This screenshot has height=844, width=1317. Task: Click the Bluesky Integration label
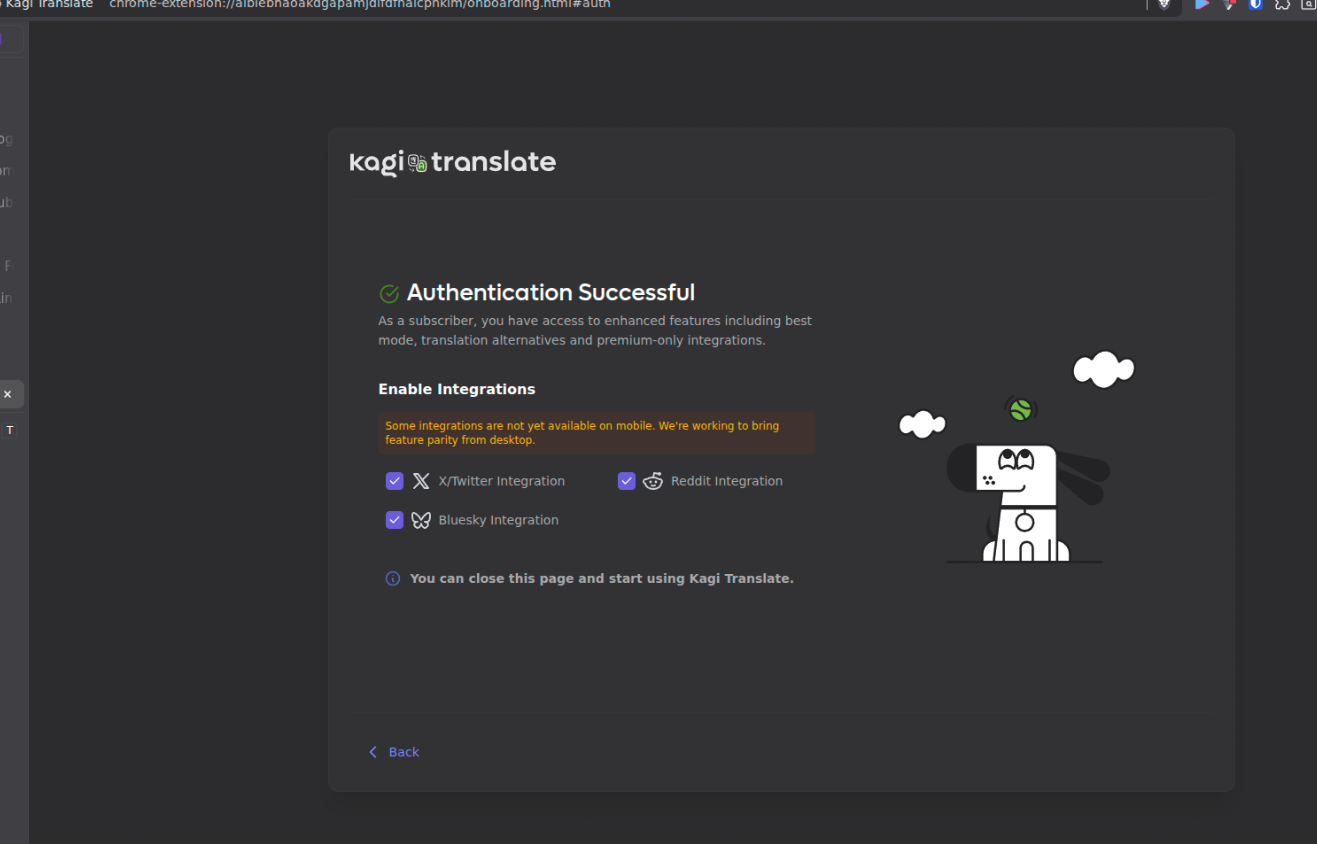click(x=498, y=520)
